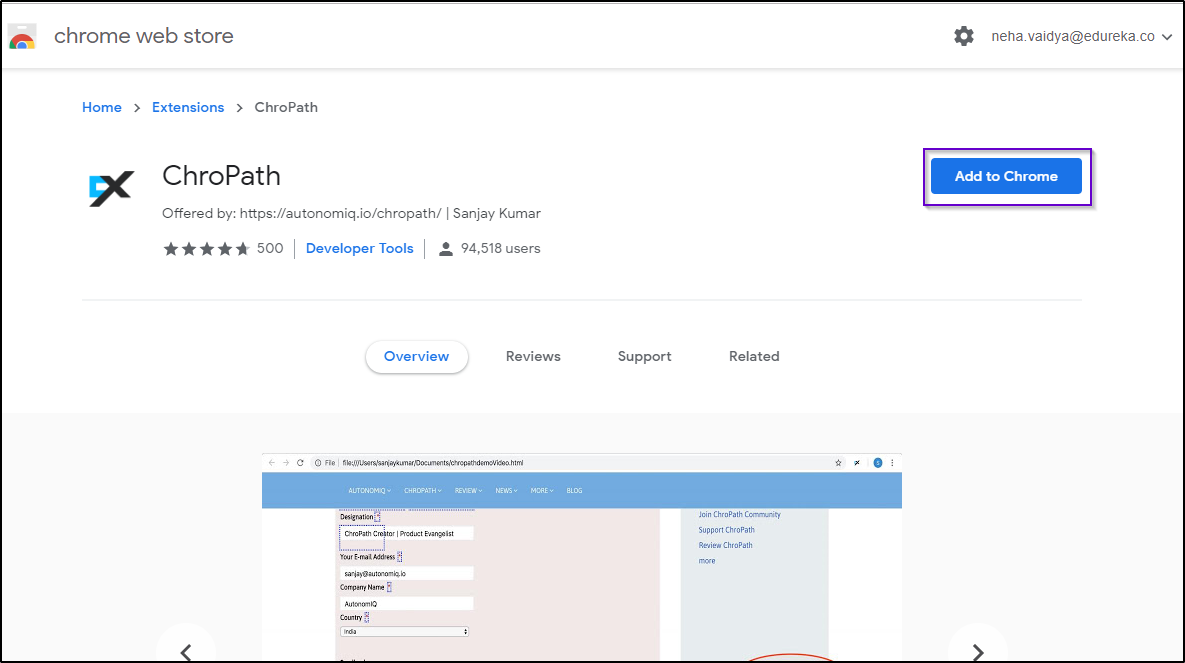
Task: Select the Overview tab
Action: pyautogui.click(x=417, y=357)
